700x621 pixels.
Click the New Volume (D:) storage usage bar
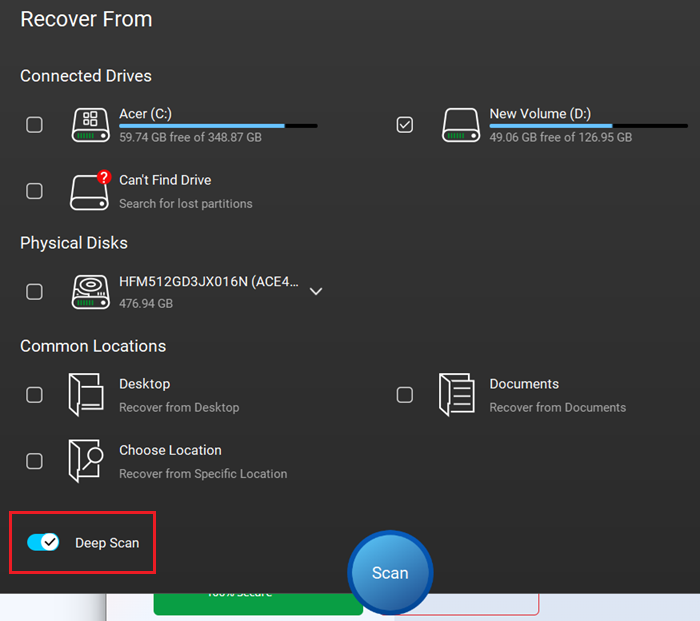click(589, 126)
